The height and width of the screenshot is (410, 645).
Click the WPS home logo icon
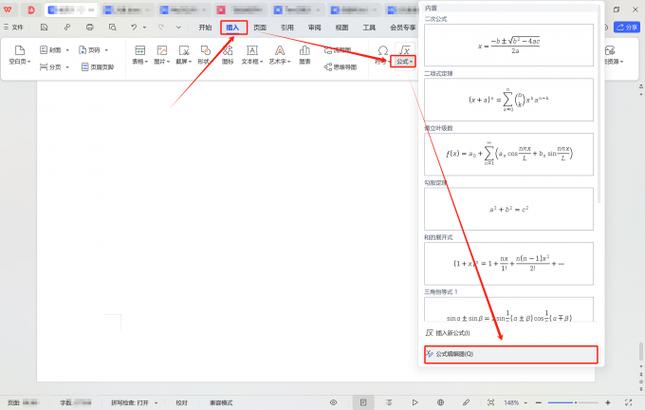point(8,9)
